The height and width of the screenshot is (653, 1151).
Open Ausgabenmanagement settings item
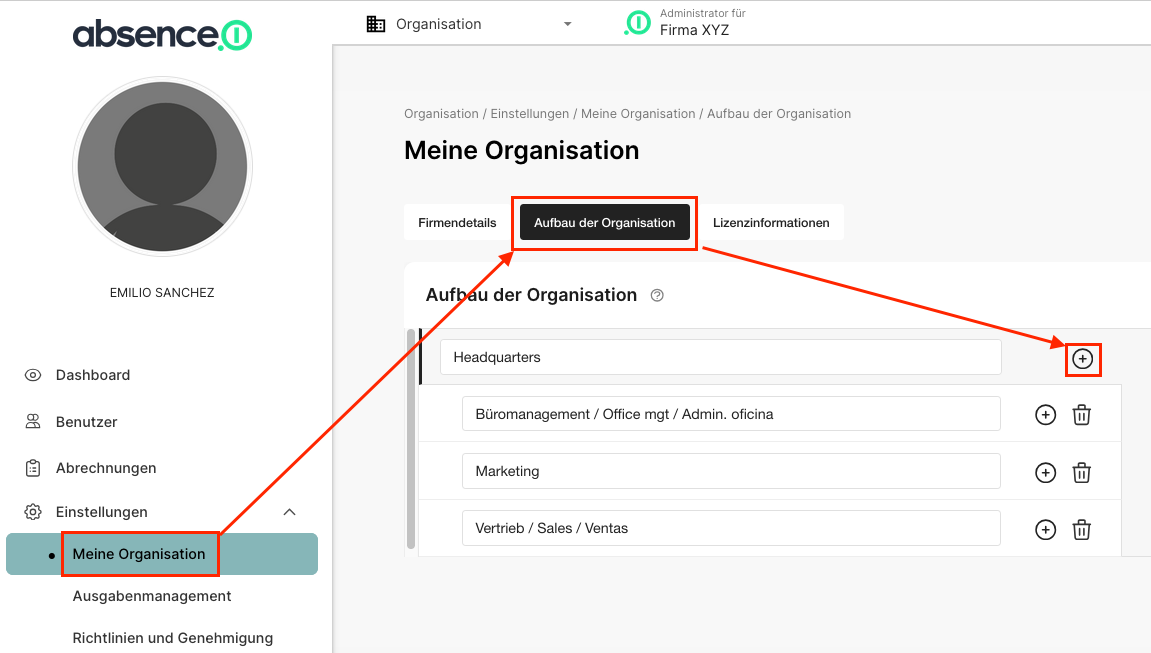[152, 596]
